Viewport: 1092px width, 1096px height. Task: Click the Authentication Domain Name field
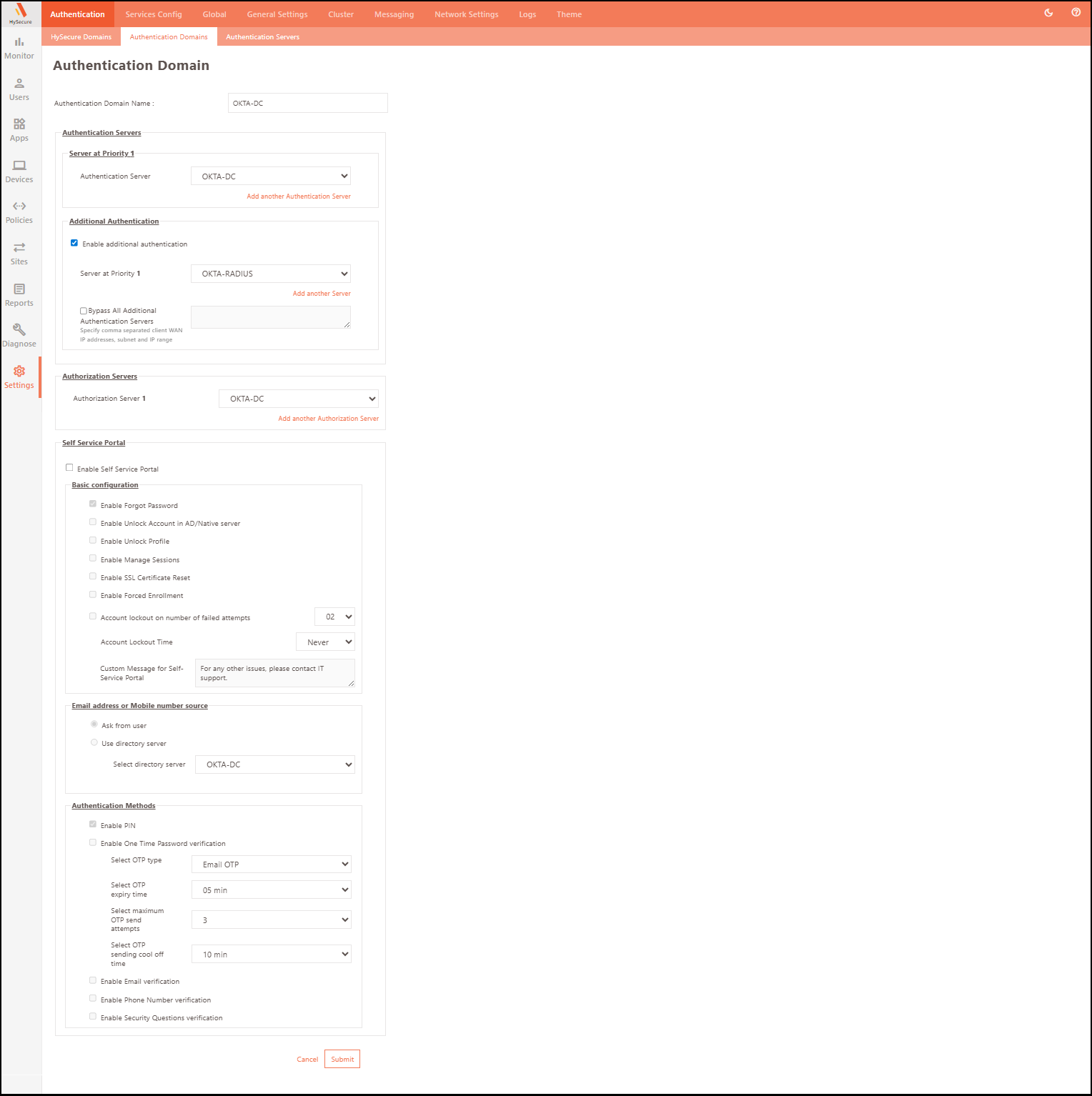click(x=307, y=103)
